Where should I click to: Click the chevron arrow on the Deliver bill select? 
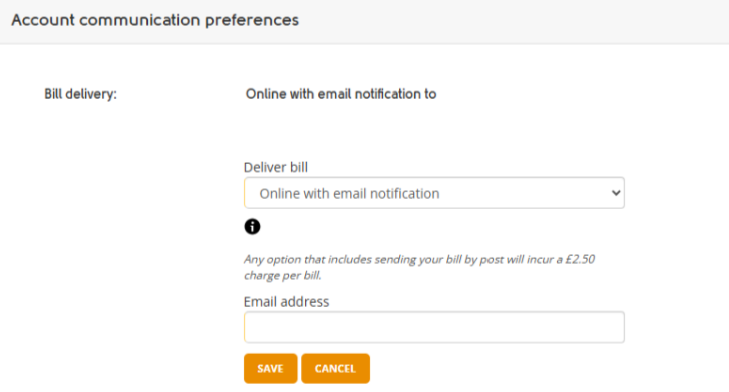(x=616, y=193)
